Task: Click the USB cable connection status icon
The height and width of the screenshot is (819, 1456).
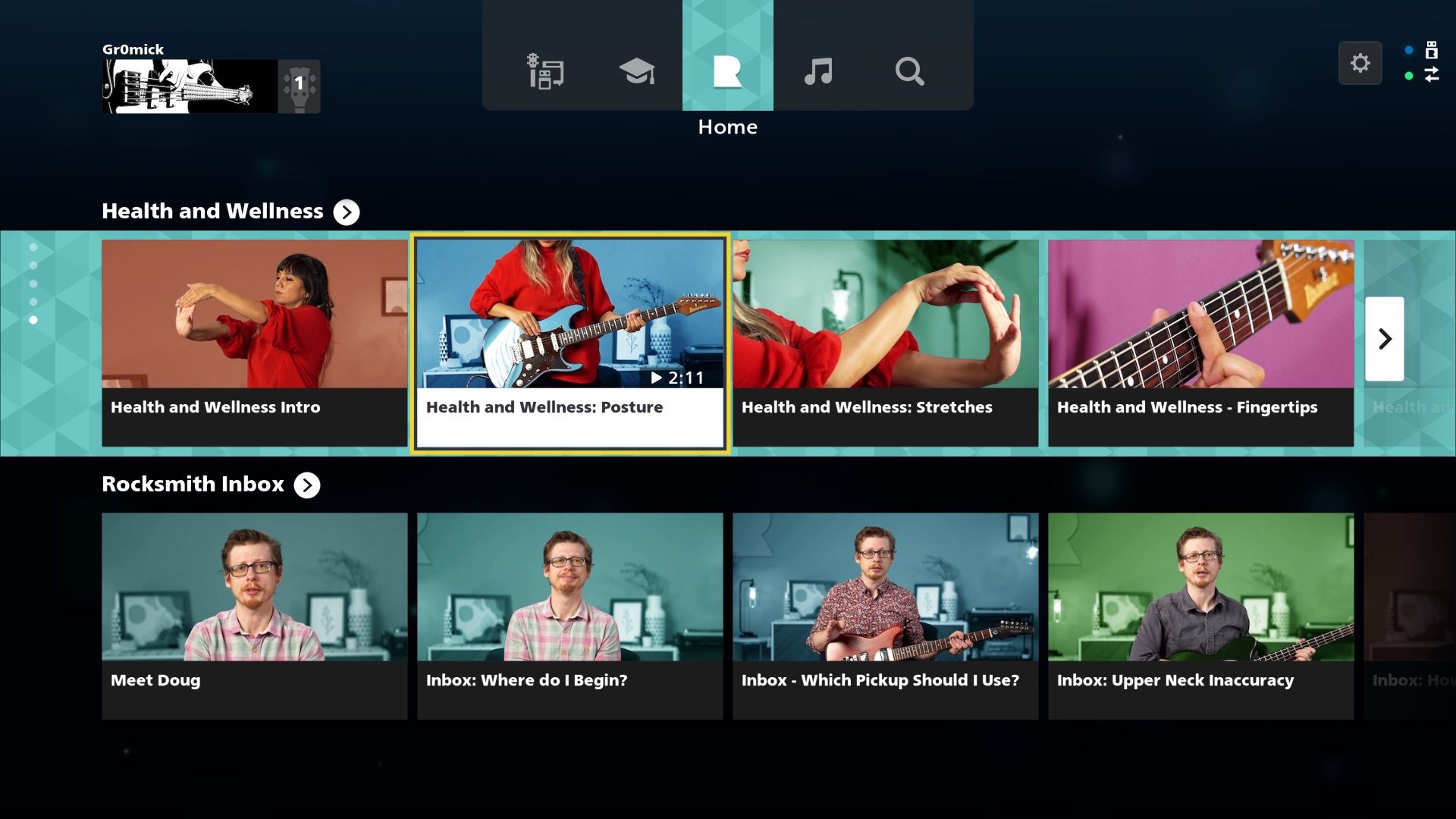Action: click(x=1431, y=50)
